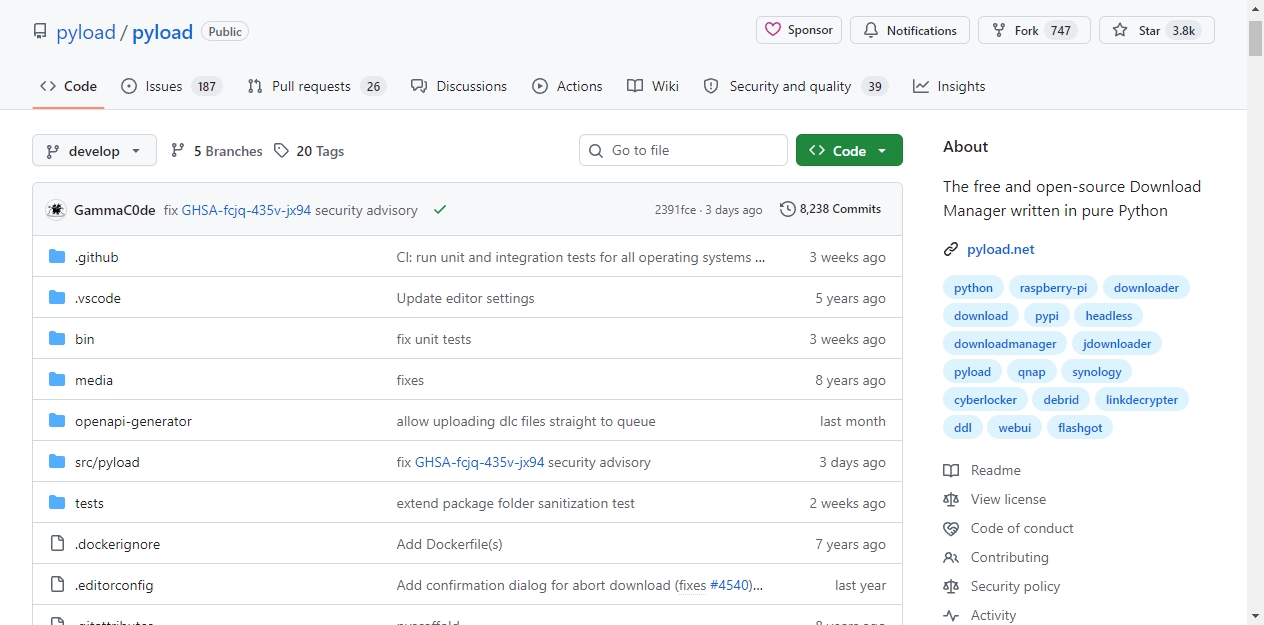
Task: Click the folder icon next to media
Action: (57, 380)
